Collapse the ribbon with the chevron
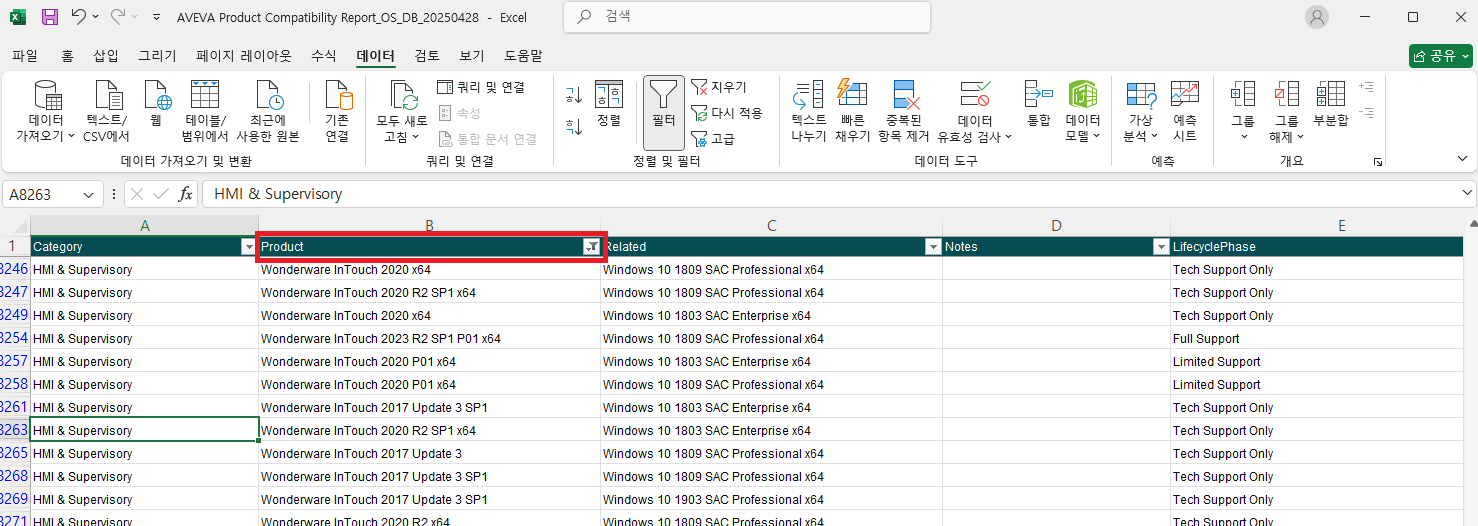Viewport: 1478px width, 526px height. [1463, 160]
